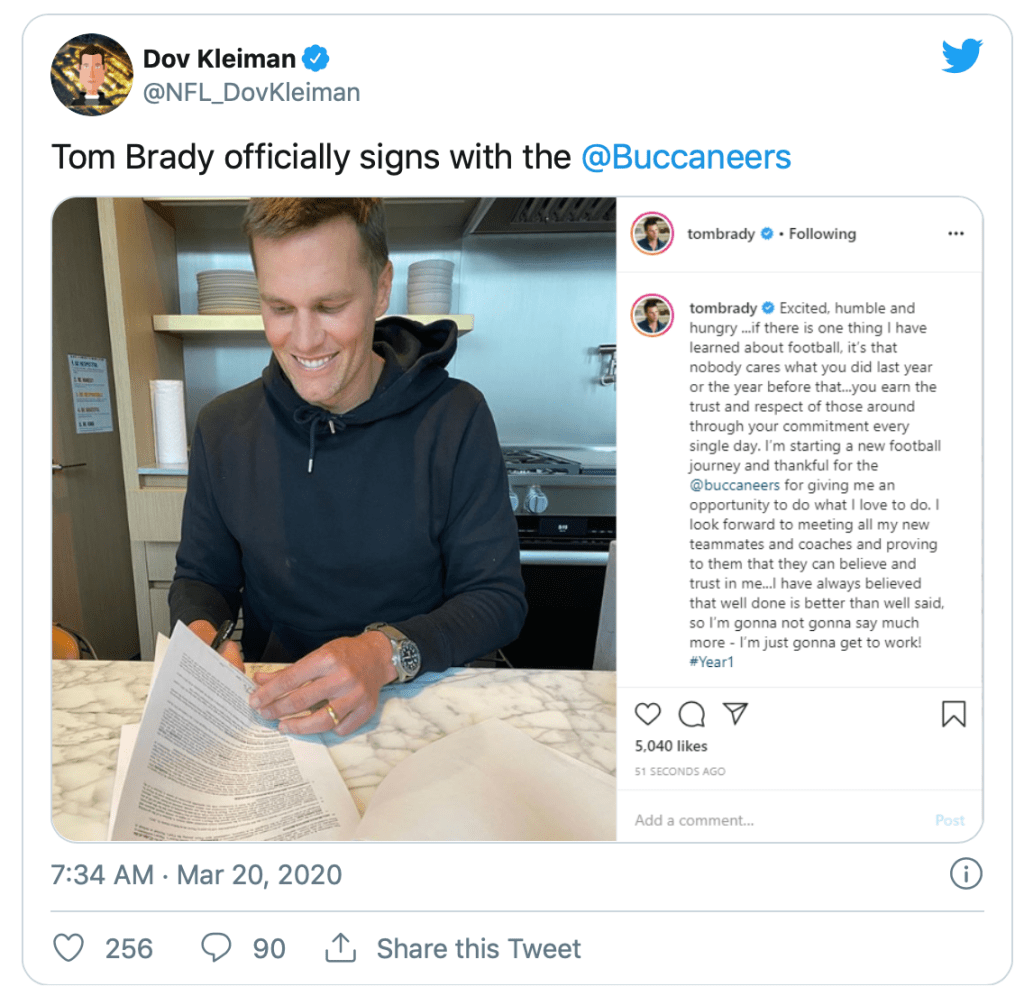1024x996 pixels.
Task: Click the Instagram comment bubble icon
Action: tap(691, 713)
